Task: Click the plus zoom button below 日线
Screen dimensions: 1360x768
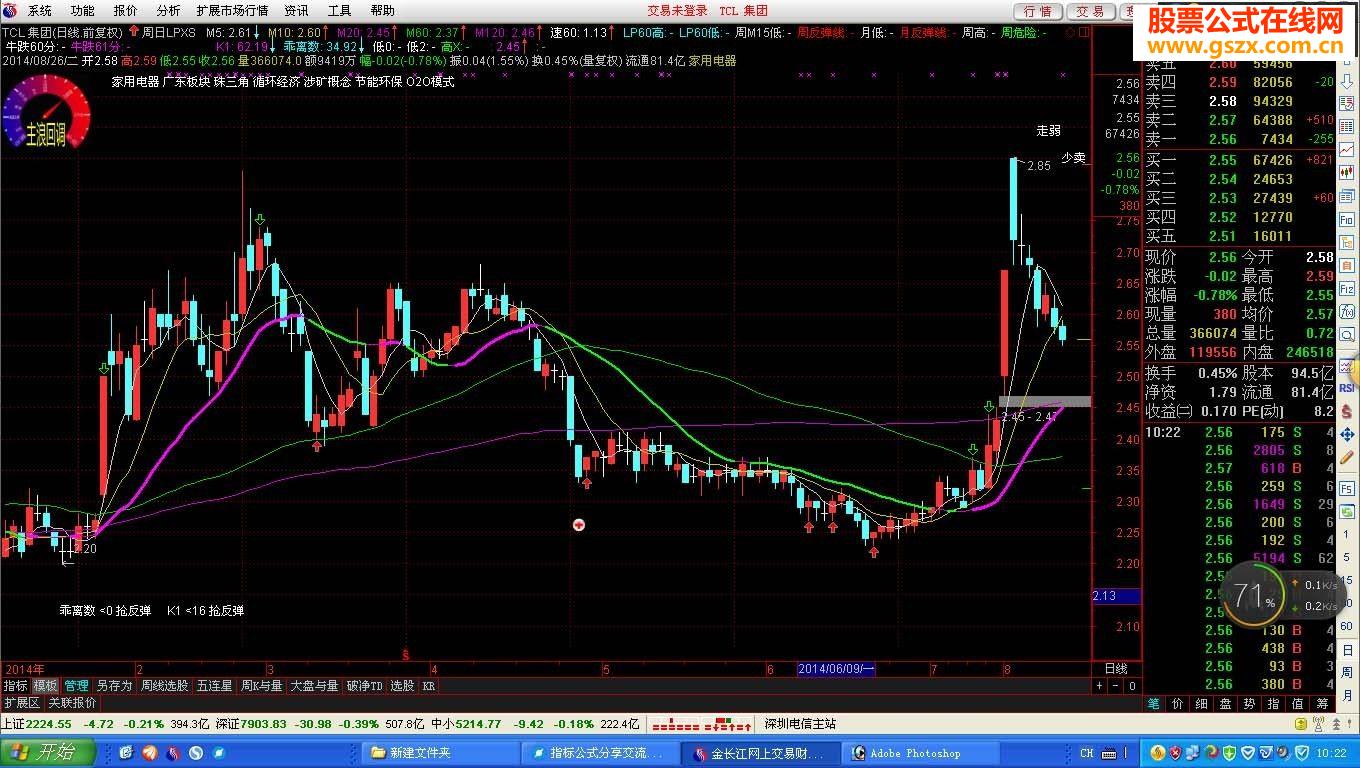Action: 1100,686
